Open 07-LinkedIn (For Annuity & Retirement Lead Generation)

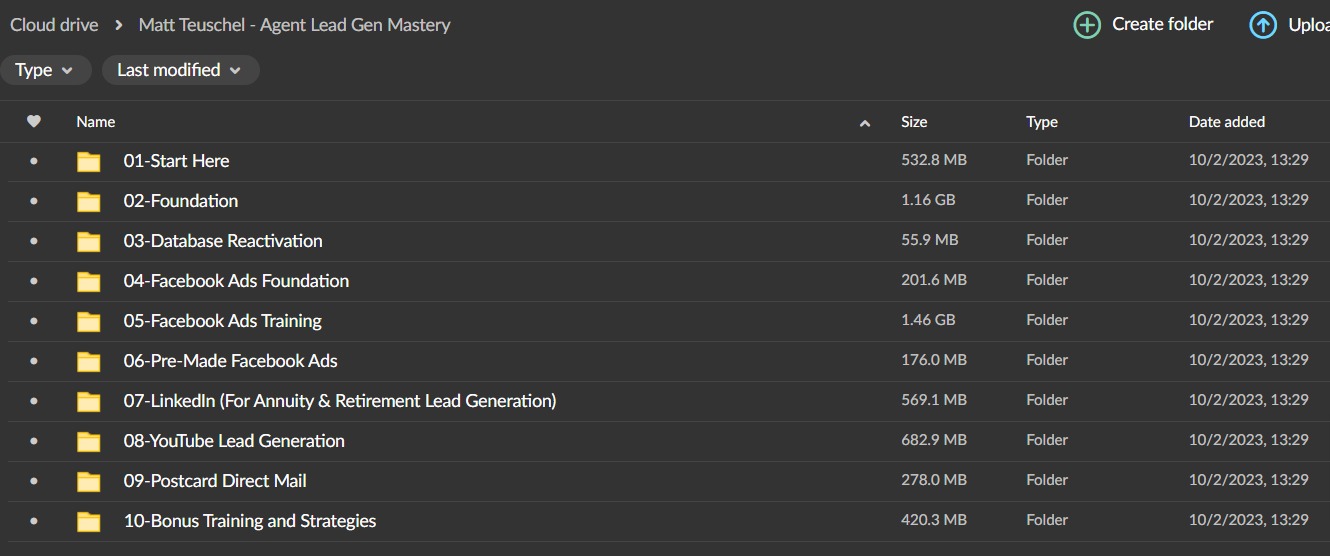point(340,401)
